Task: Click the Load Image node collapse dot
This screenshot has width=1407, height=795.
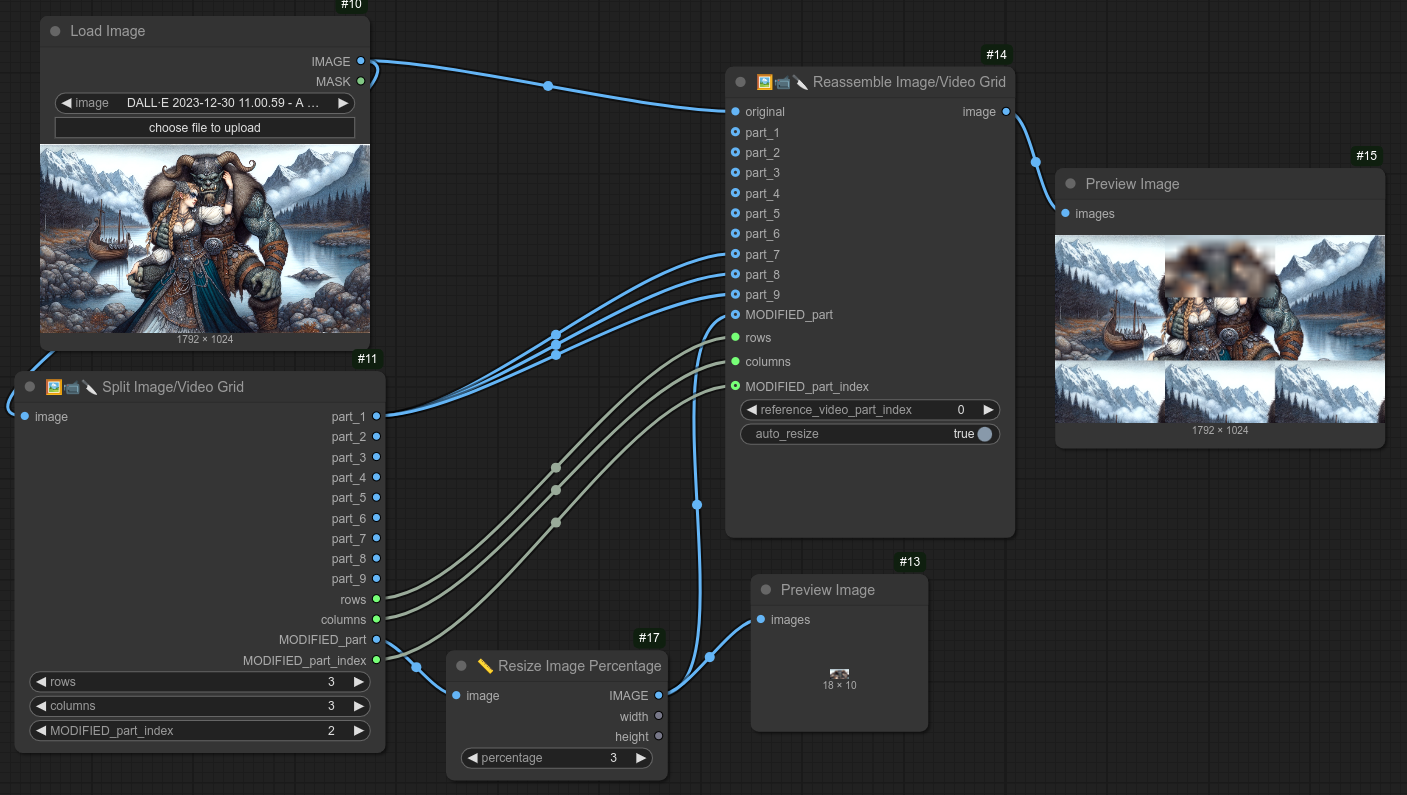Action: pos(55,31)
